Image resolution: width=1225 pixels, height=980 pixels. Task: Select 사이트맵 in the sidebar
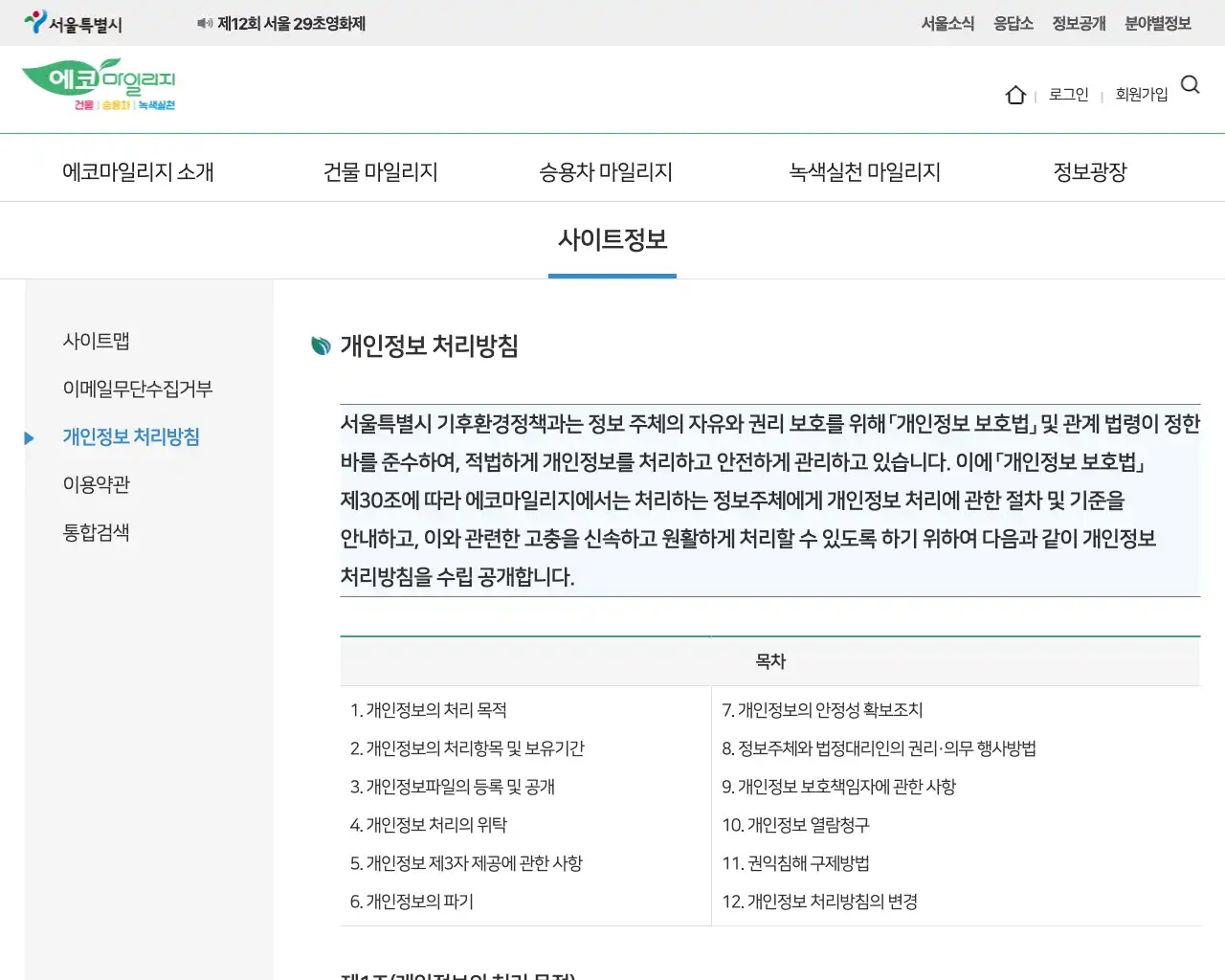[97, 341]
